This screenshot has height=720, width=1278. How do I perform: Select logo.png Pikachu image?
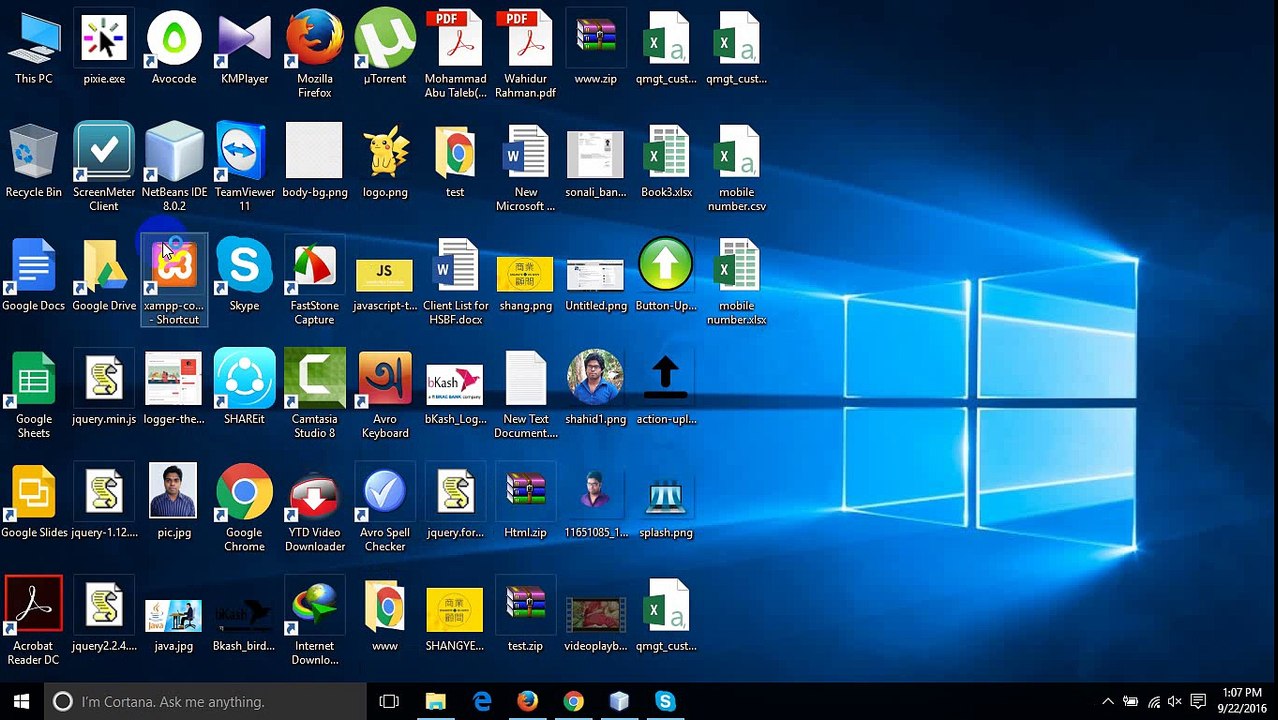tap(385, 161)
